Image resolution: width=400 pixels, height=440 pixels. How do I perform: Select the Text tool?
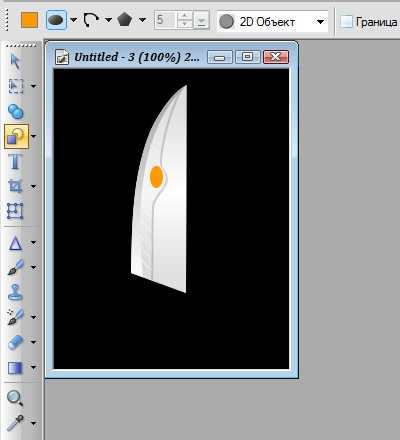pos(15,162)
